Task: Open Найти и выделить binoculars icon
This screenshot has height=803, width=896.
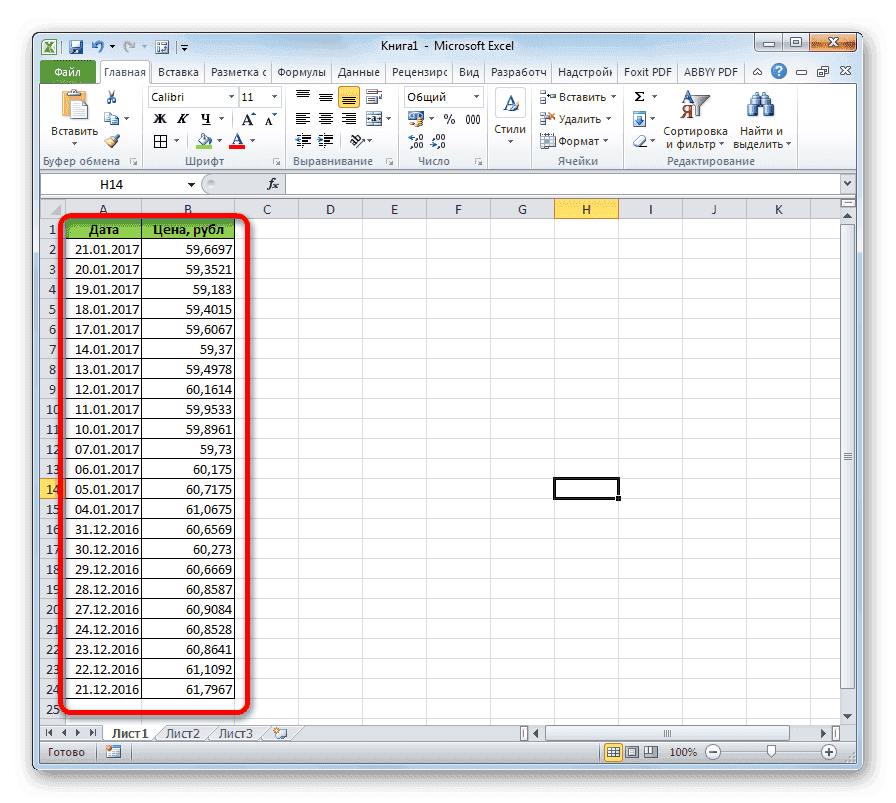Action: (x=760, y=105)
